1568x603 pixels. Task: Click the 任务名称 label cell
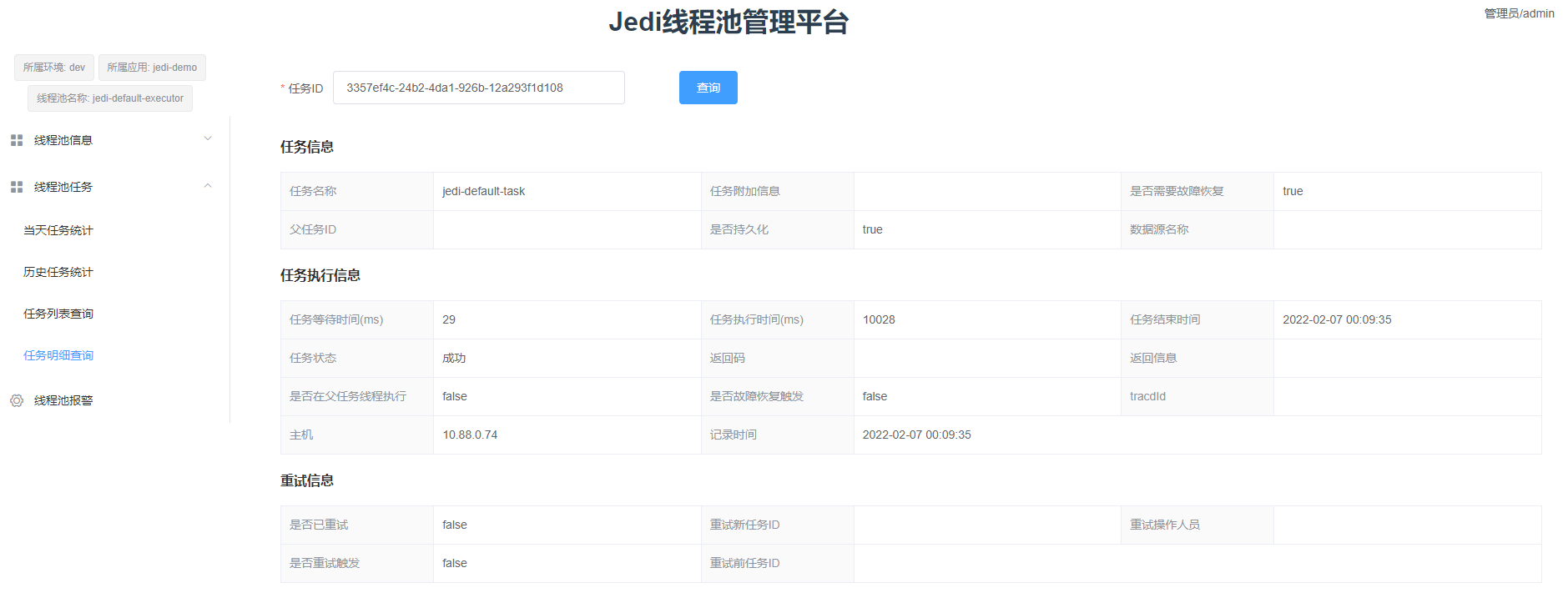[x=357, y=191]
